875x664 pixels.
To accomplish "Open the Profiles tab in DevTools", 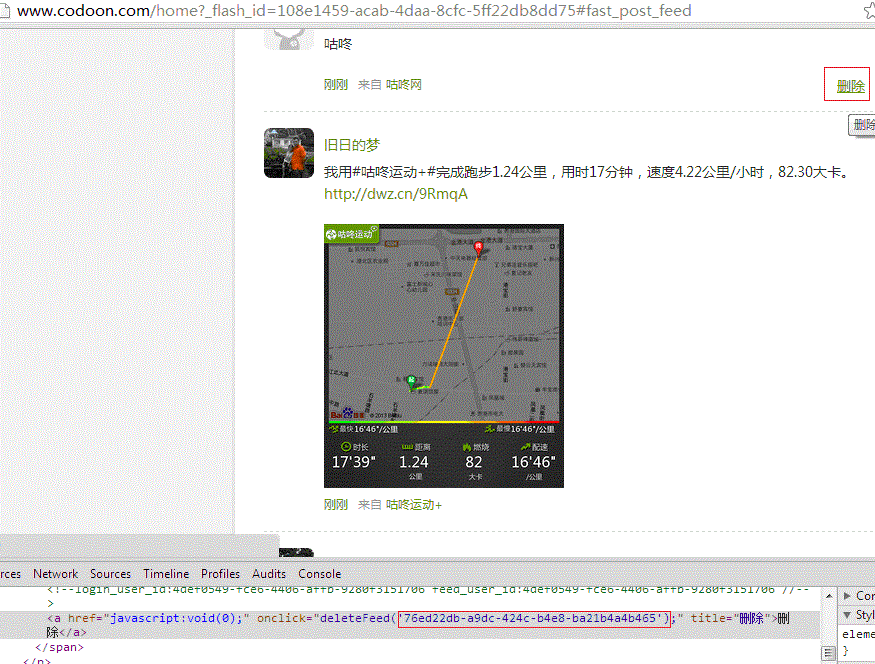I will pos(220,574).
